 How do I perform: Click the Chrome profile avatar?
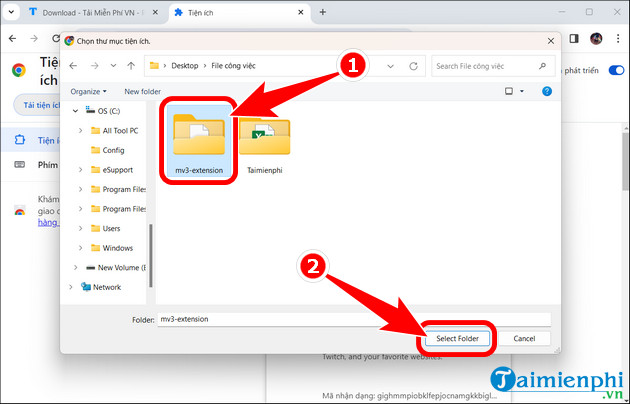point(596,38)
